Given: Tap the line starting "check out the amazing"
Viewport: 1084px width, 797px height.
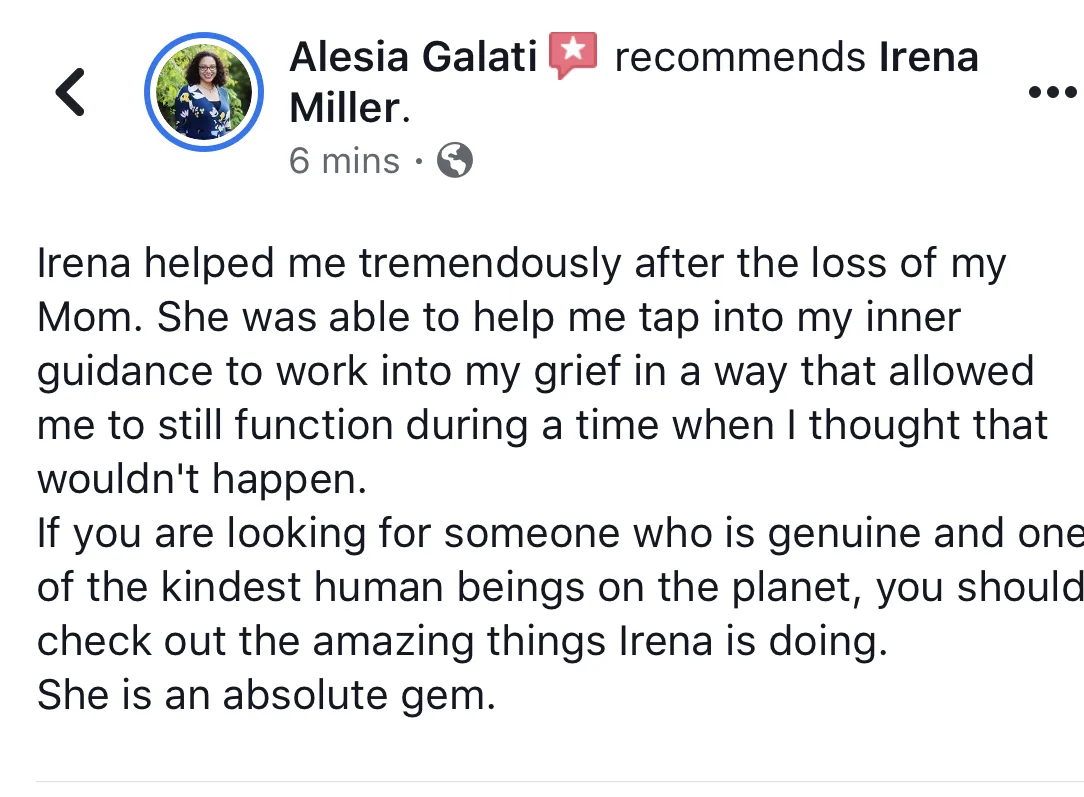Looking at the screenshot, I should pyautogui.click(x=462, y=641).
